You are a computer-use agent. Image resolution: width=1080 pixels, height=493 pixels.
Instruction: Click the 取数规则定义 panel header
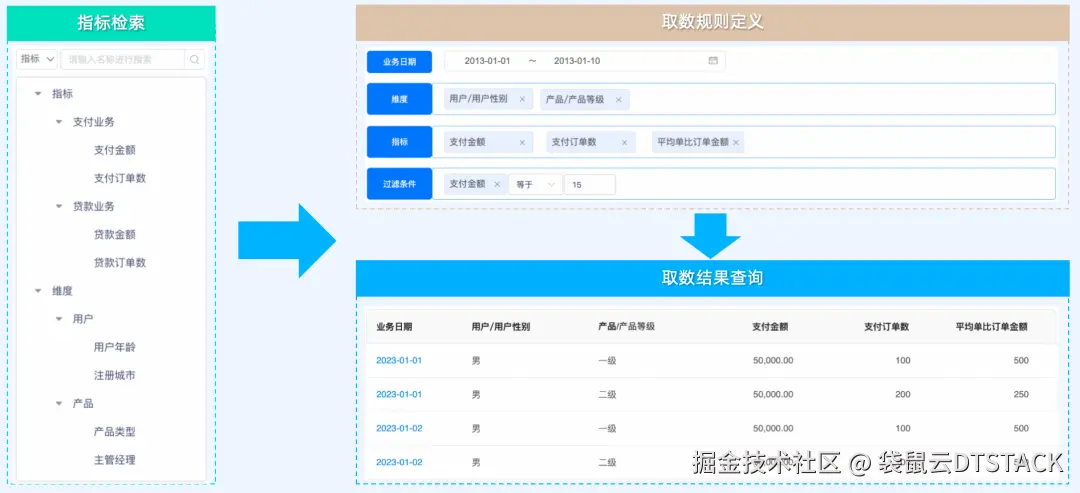pyautogui.click(x=712, y=22)
